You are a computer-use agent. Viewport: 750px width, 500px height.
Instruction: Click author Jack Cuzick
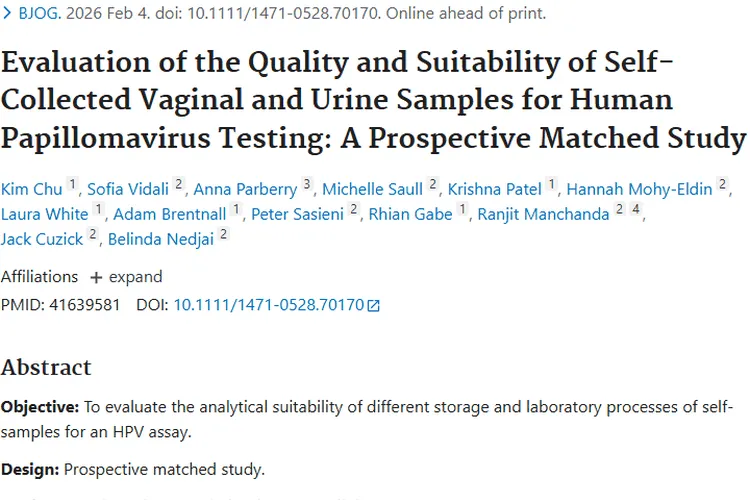42,239
